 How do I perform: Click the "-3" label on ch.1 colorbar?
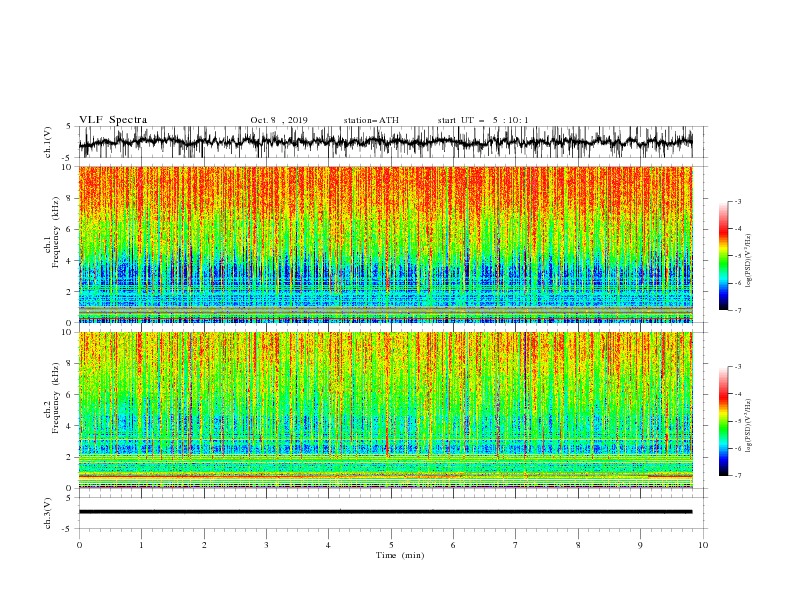(x=738, y=201)
